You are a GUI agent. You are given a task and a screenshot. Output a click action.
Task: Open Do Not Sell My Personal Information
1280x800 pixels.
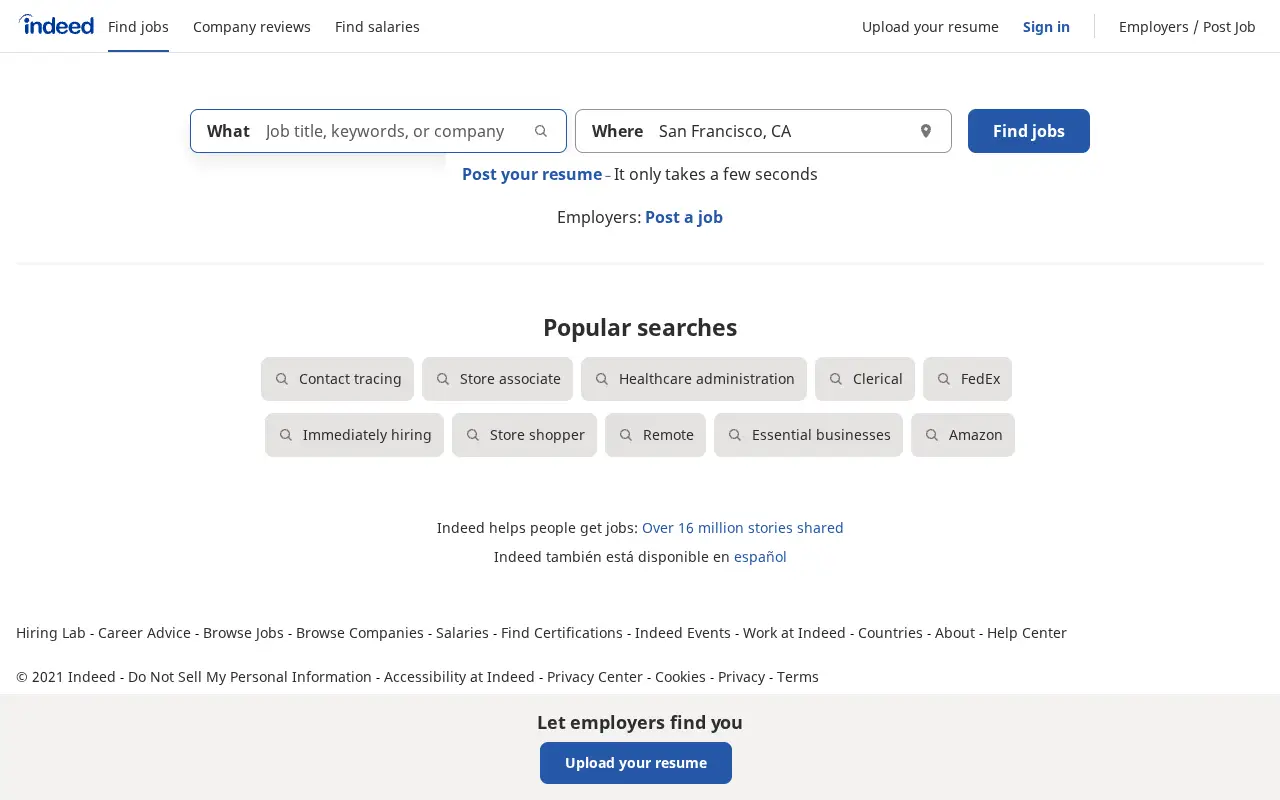click(x=250, y=677)
